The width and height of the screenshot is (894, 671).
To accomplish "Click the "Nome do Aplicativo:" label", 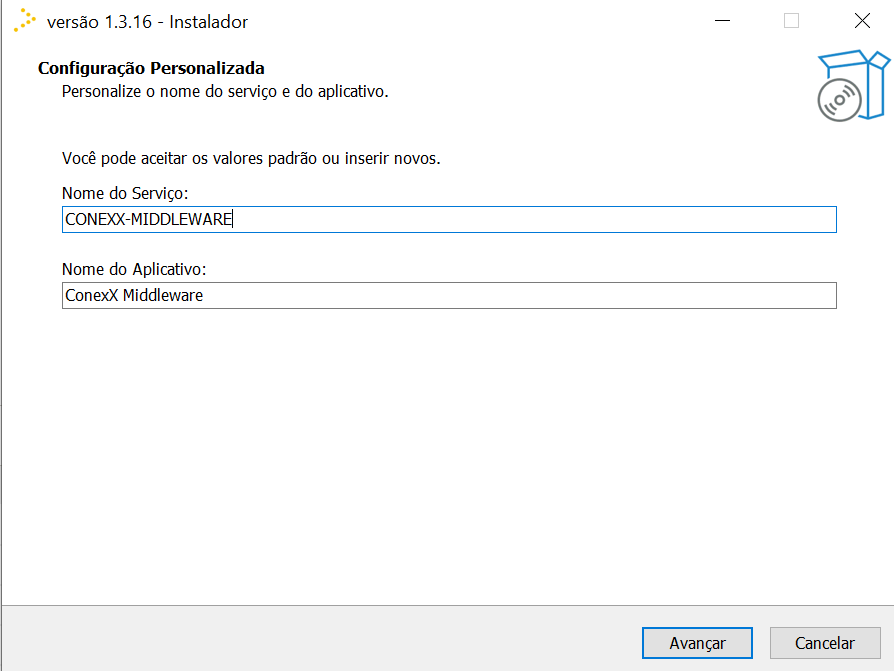I will pos(134,269).
